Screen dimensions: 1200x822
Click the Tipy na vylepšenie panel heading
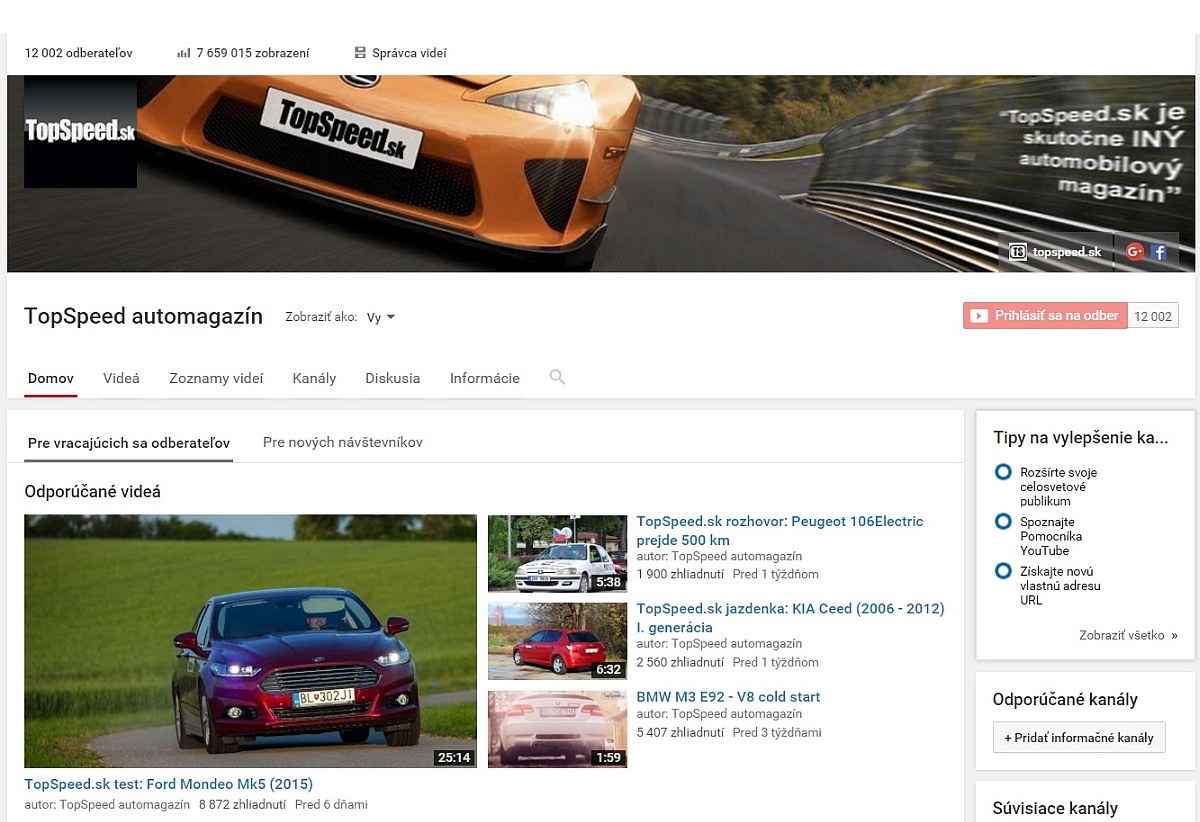point(1080,437)
